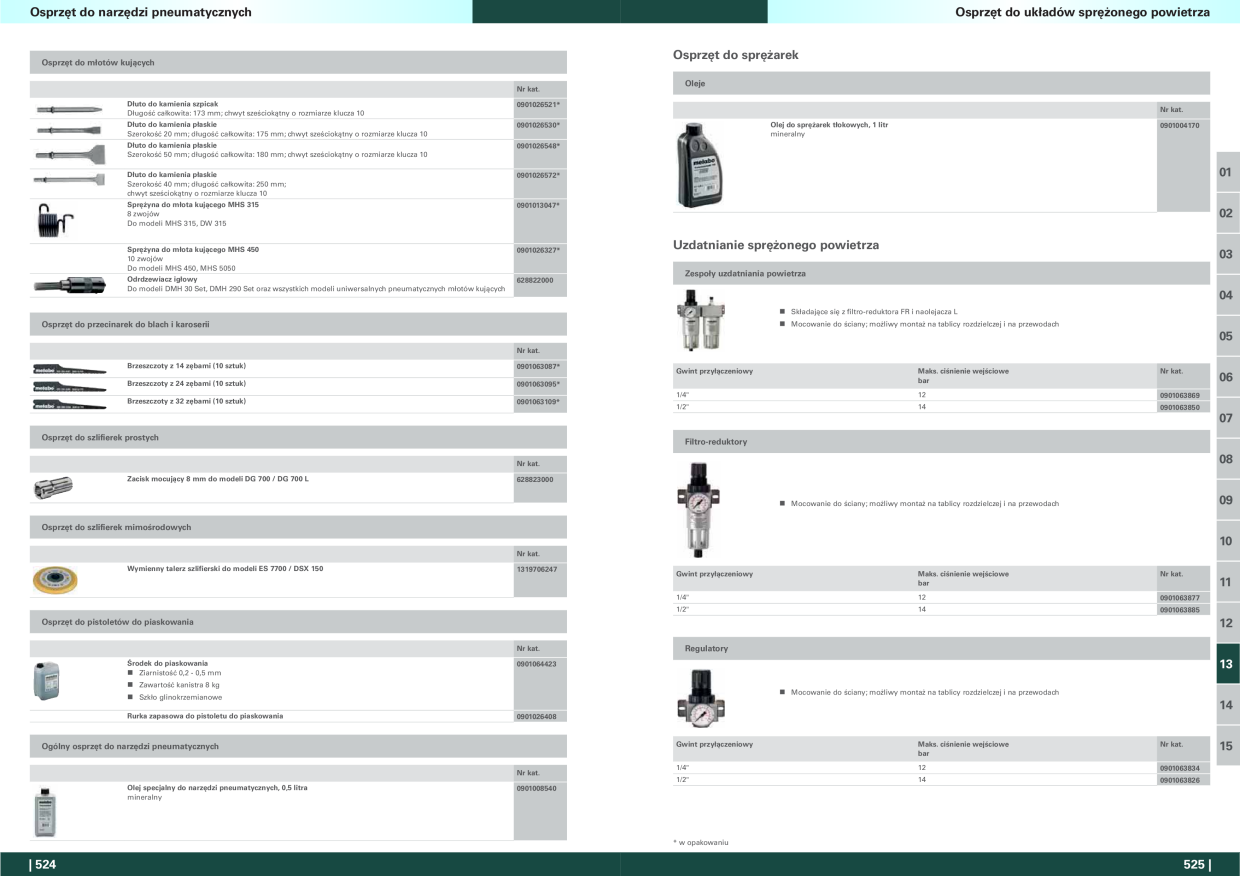
Task: Select catalog number 0901026408
Action: tap(537, 717)
